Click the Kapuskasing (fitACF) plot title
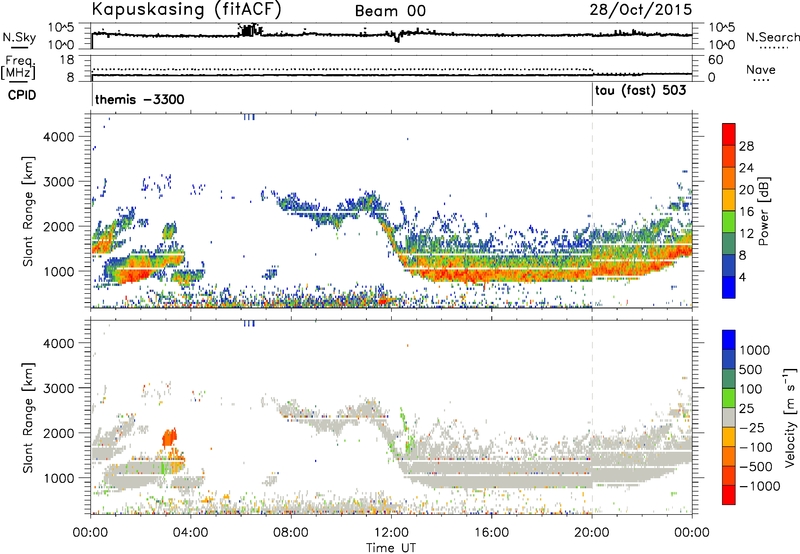The width and height of the screenshot is (800, 554). click(x=186, y=10)
